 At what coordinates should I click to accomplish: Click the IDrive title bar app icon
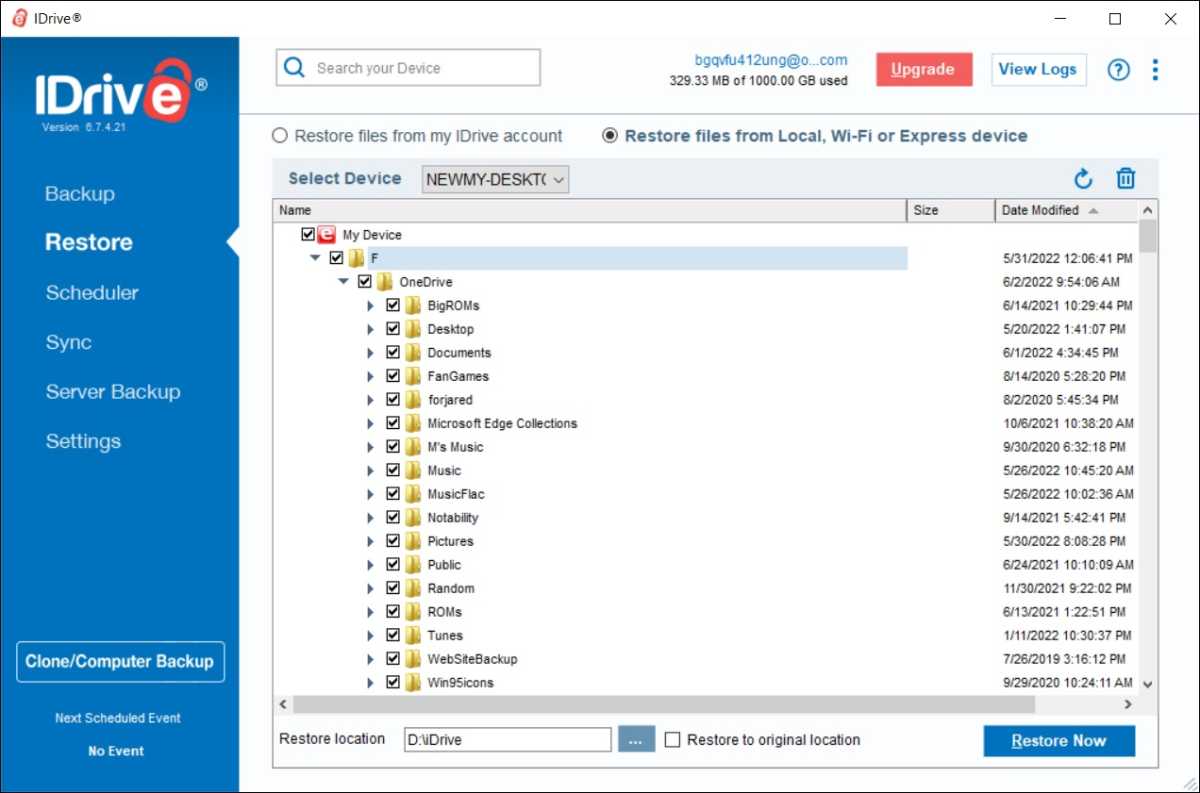point(19,19)
